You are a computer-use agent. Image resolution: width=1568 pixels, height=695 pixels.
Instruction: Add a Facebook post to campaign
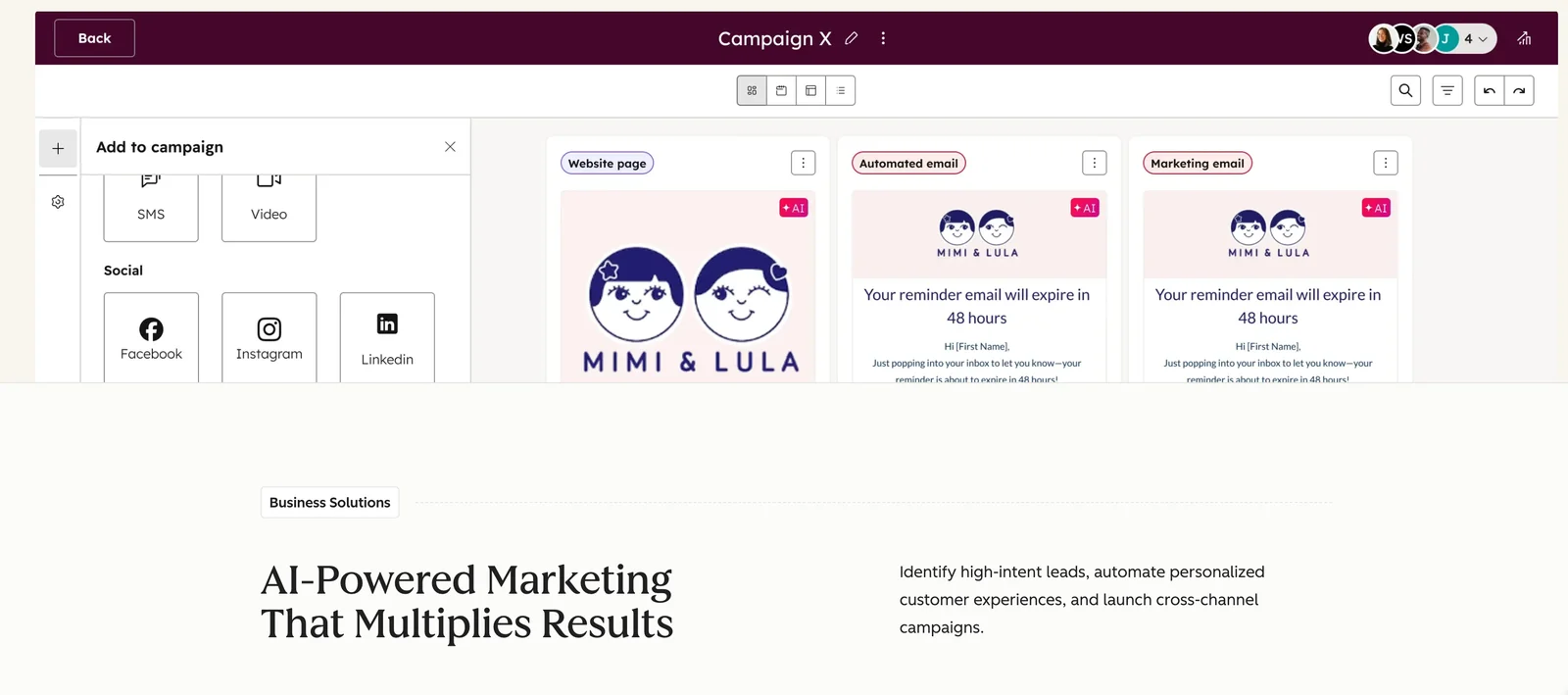coord(151,337)
